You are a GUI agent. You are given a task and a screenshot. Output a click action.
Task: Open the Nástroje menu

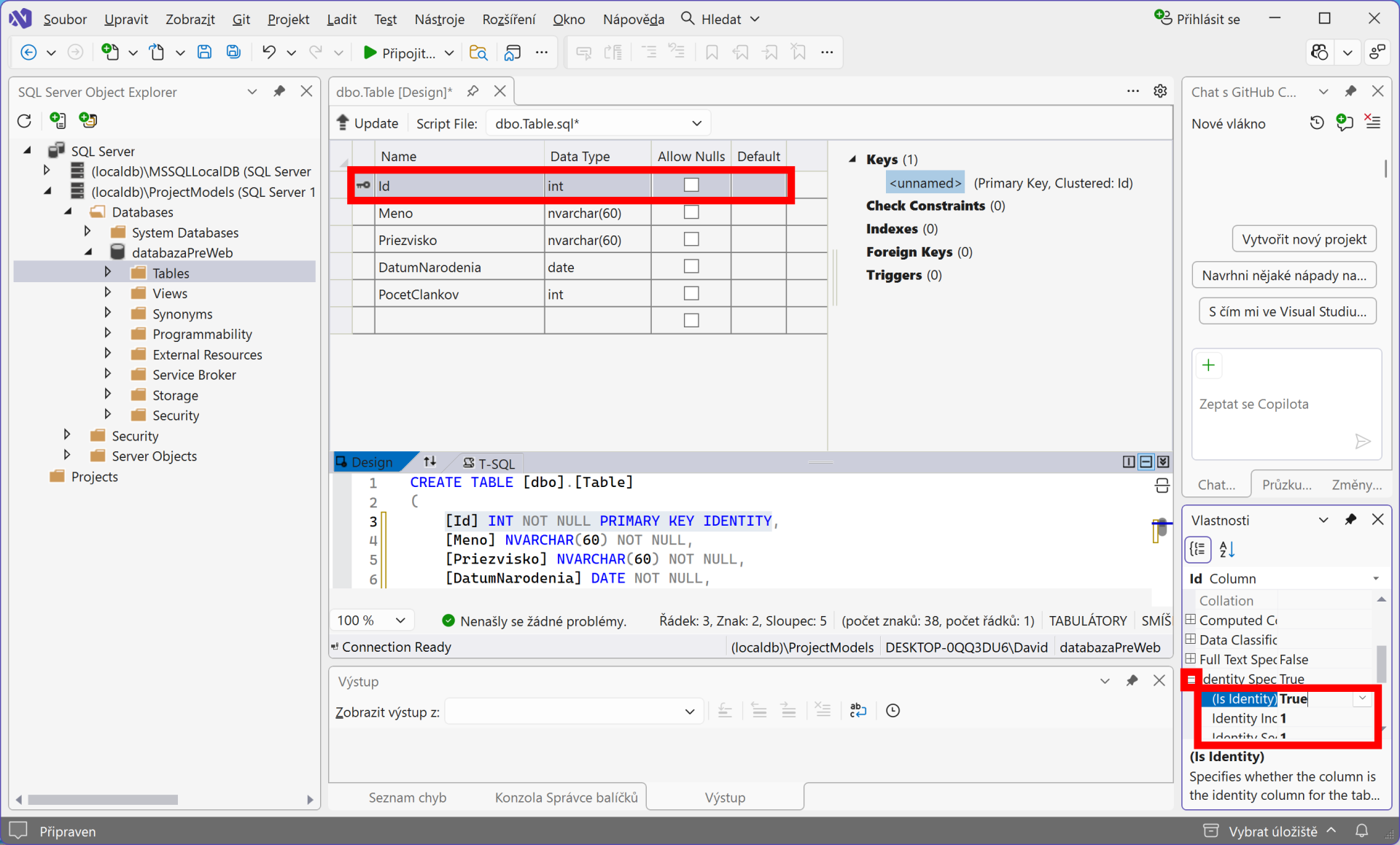[x=439, y=19]
